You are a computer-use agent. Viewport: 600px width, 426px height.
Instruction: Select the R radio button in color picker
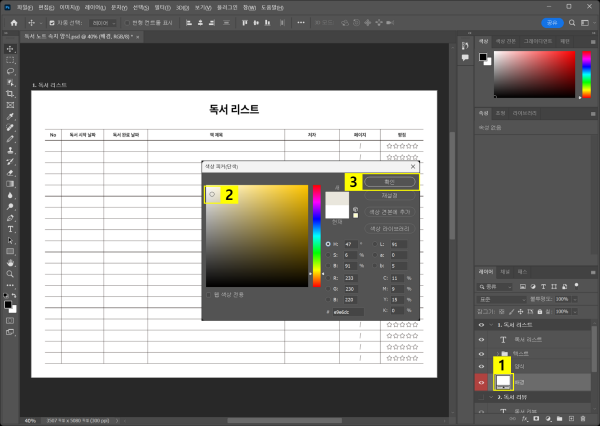[x=328, y=278]
